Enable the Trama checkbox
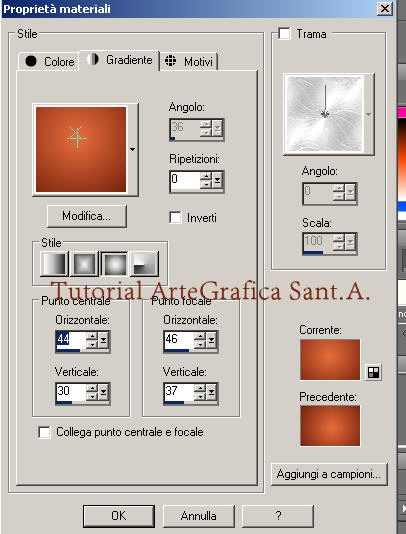Viewport: 406px width, 534px height. coord(284,34)
